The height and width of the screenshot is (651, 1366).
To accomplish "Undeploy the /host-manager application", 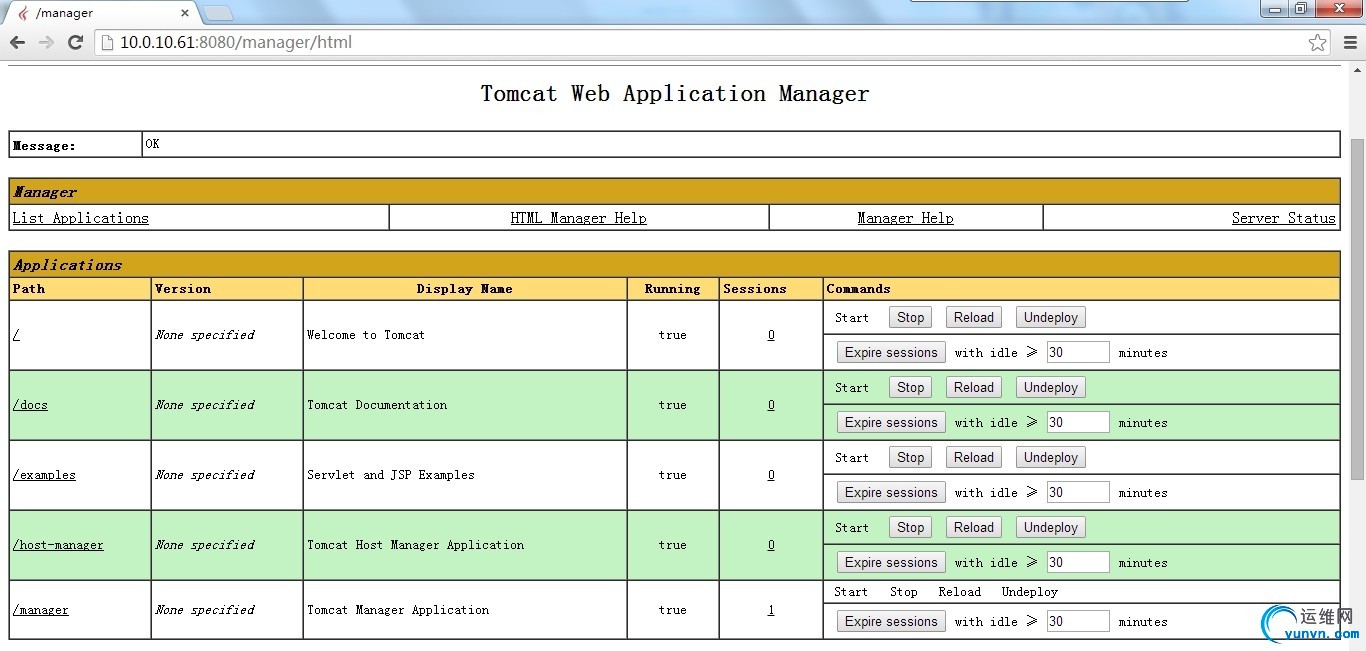I will click(1051, 527).
